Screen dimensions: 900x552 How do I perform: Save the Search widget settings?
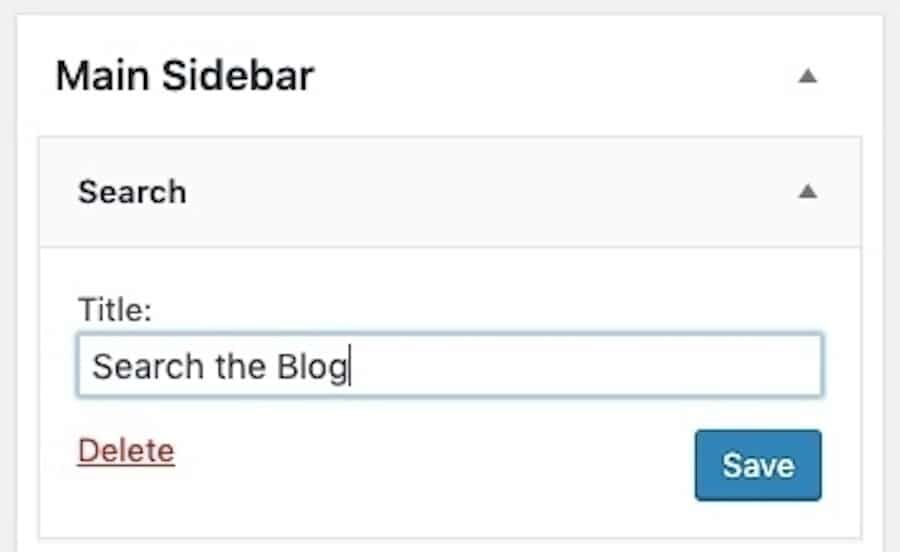(758, 465)
